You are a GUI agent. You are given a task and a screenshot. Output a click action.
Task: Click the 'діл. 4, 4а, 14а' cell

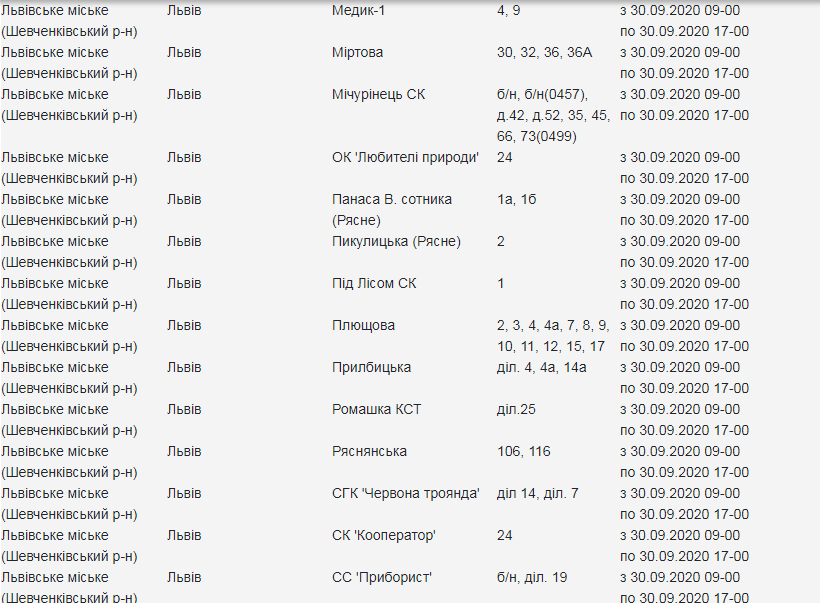tap(541, 367)
